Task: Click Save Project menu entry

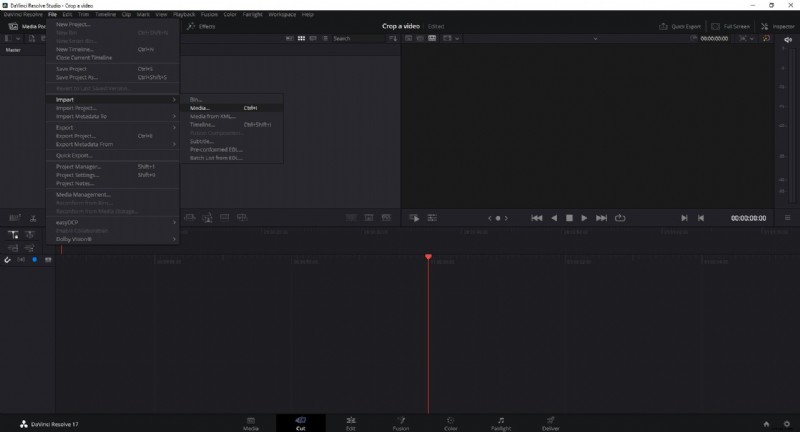Action: 112,69
